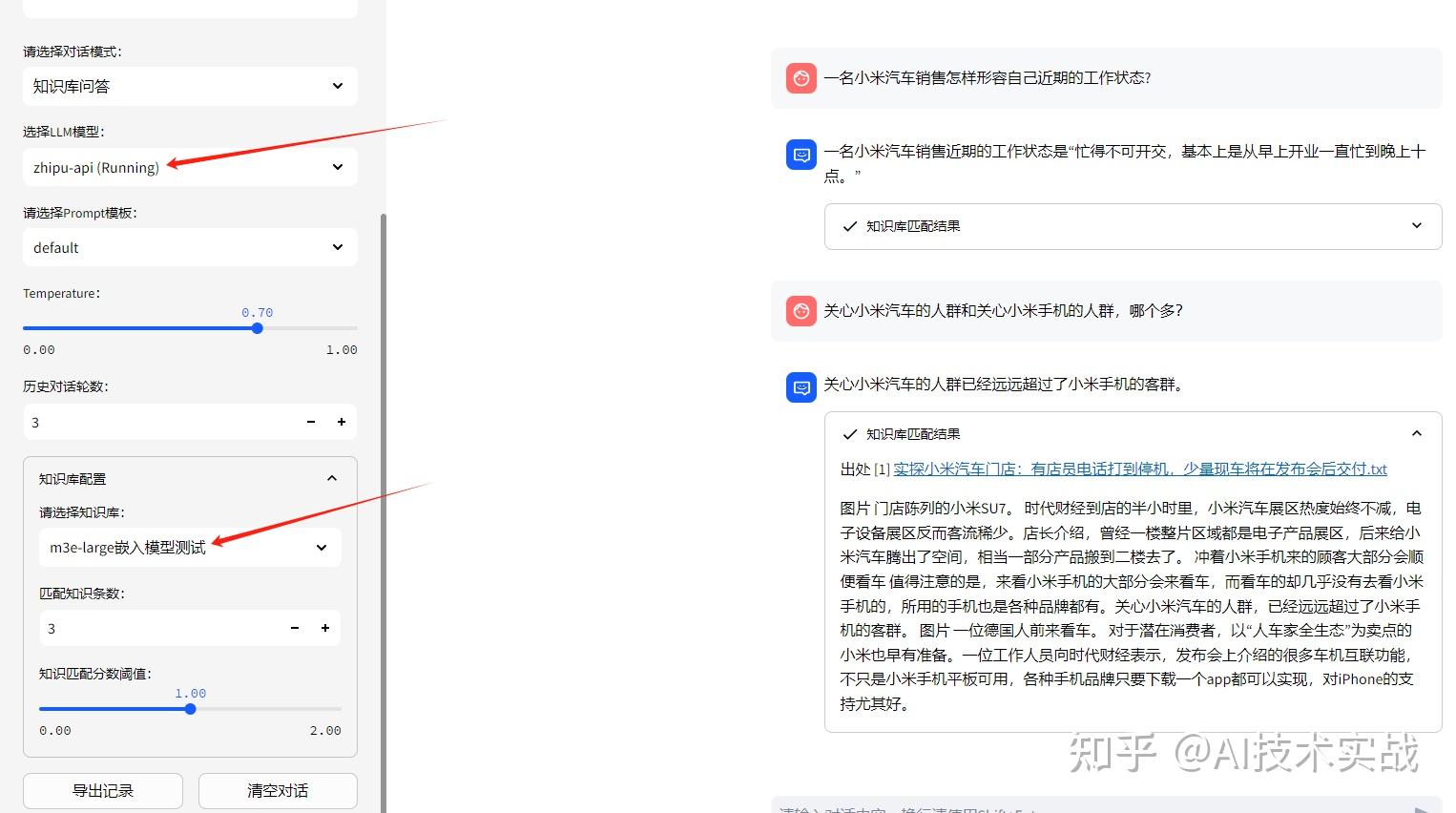Click the 导出记录 button

[x=103, y=791]
